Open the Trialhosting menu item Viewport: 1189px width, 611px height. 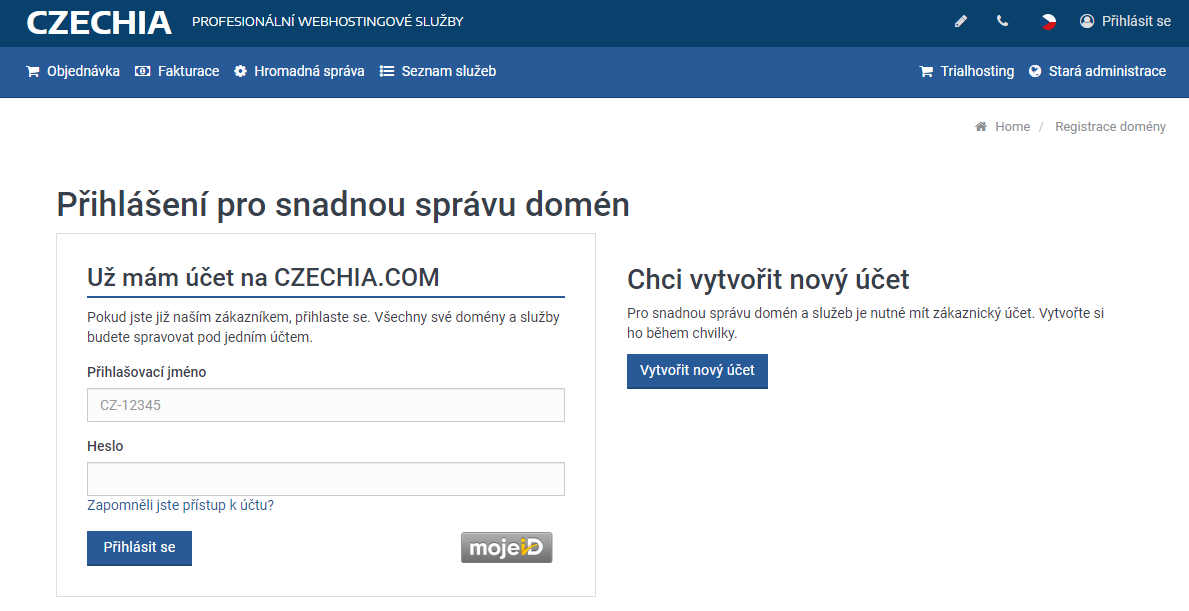[x=967, y=71]
